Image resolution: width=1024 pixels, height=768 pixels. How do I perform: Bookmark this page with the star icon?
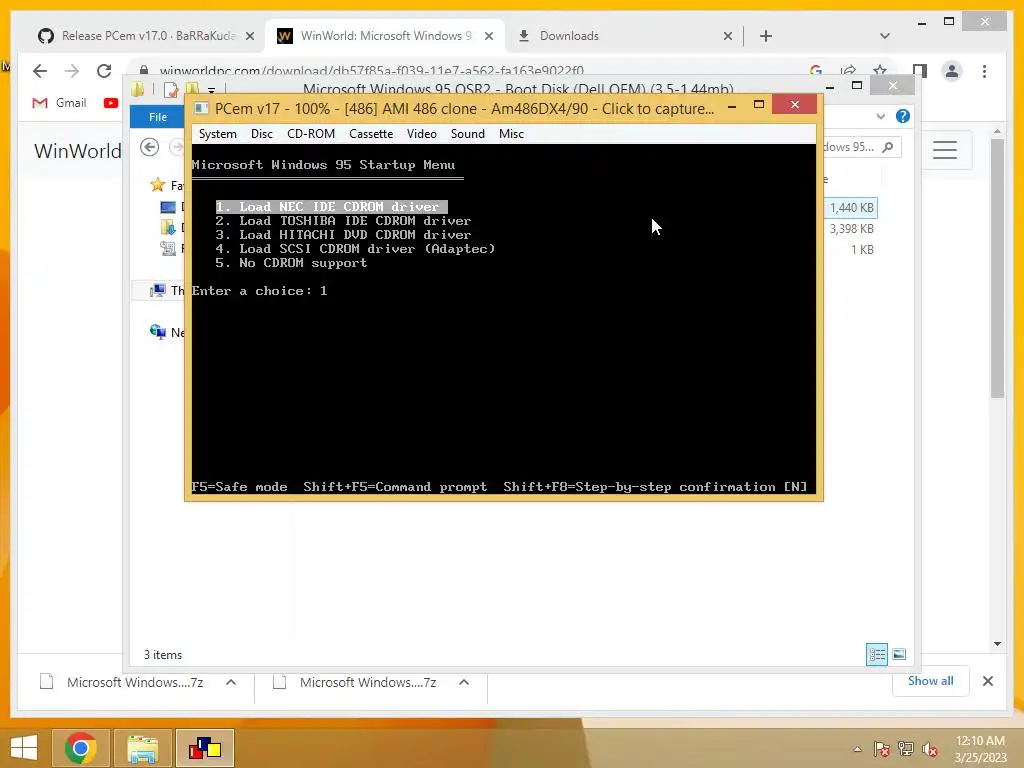pyautogui.click(x=880, y=71)
